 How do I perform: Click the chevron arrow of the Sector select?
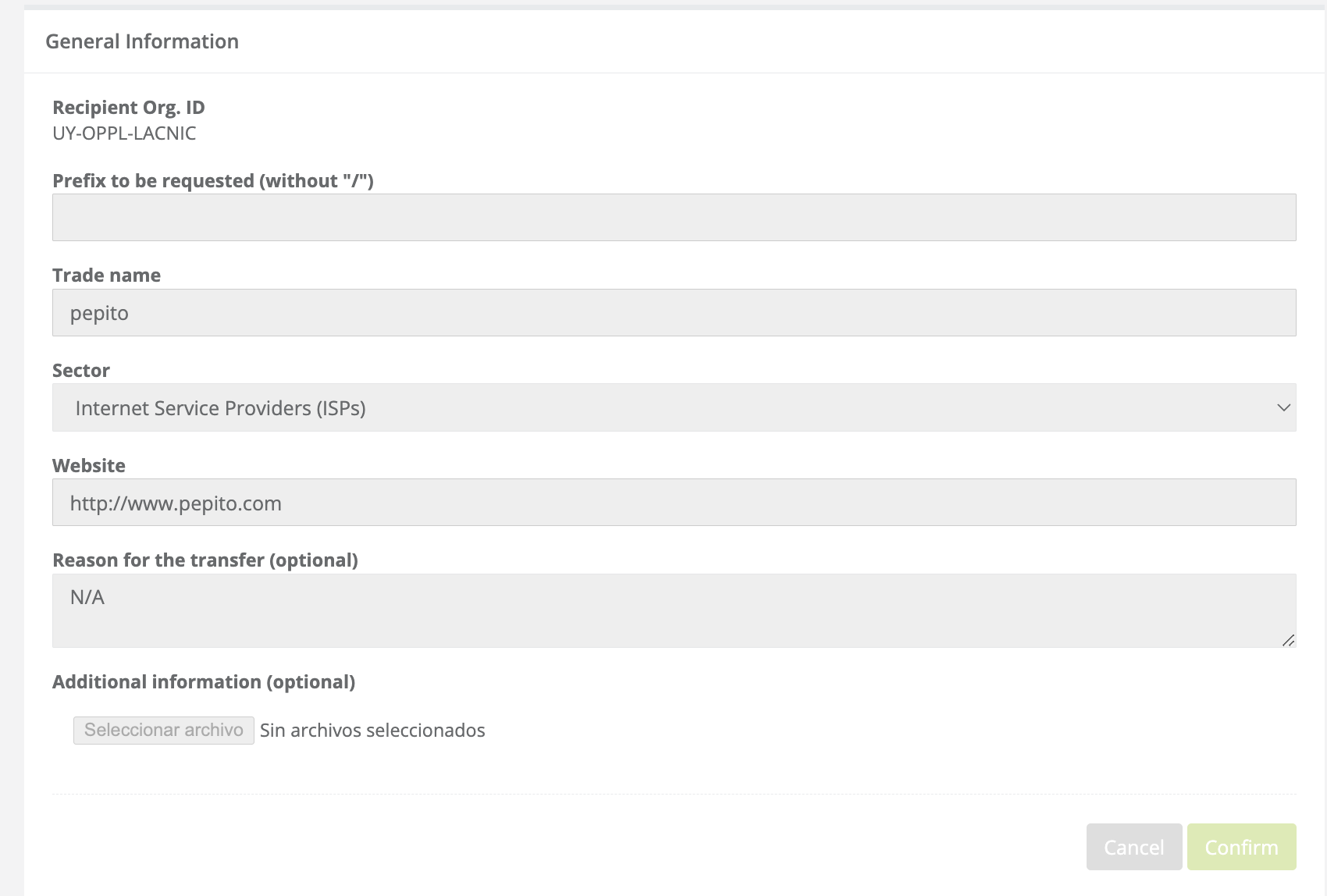click(x=1283, y=407)
